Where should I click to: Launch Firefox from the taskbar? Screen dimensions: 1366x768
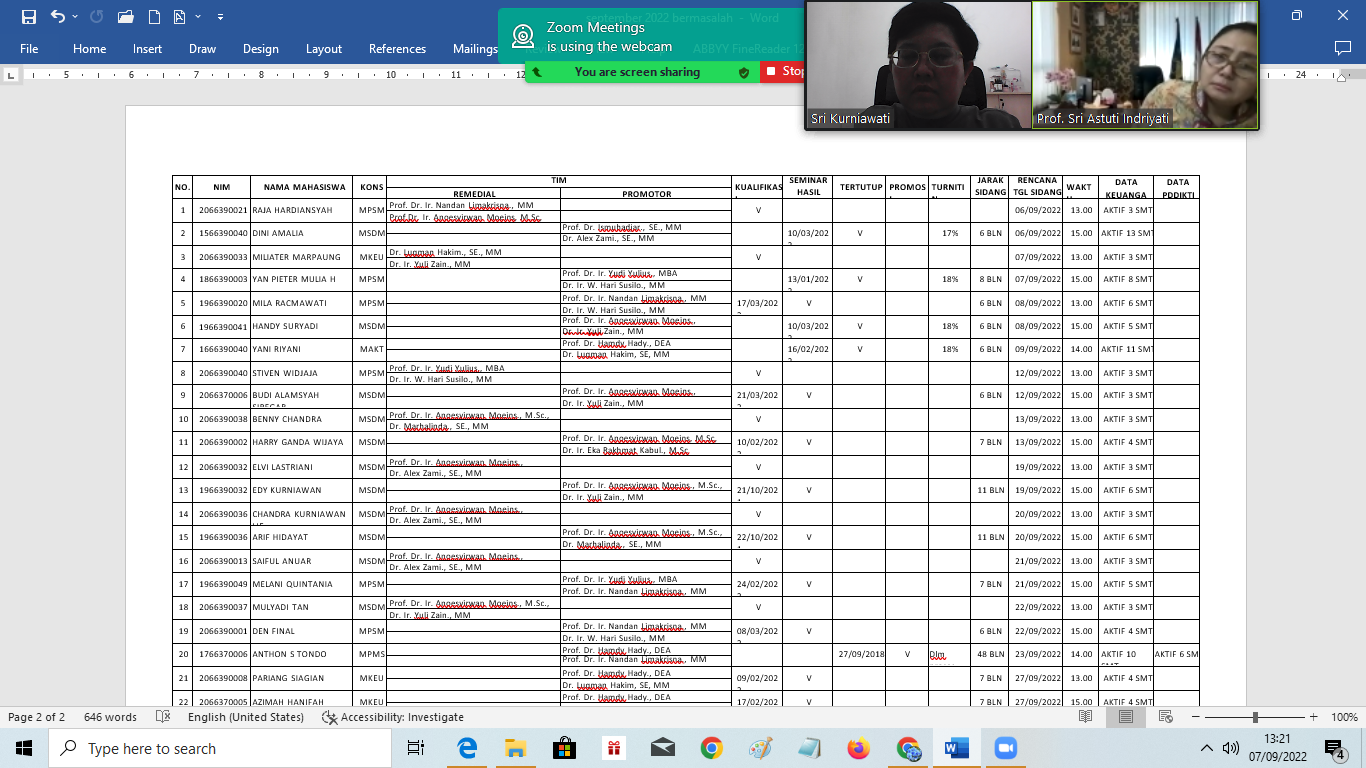click(858, 748)
